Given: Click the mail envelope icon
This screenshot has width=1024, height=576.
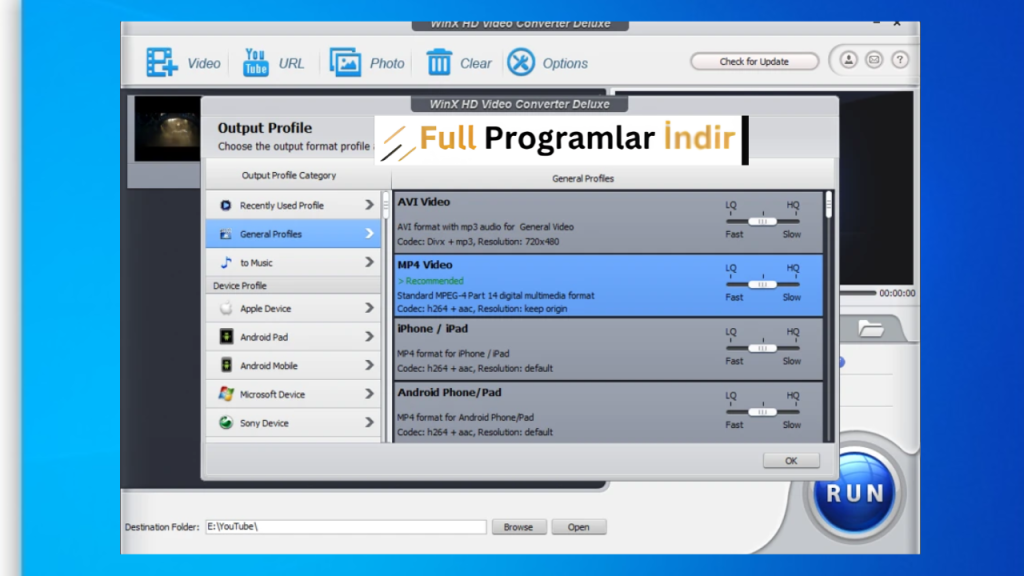Looking at the screenshot, I should (x=874, y=60).
